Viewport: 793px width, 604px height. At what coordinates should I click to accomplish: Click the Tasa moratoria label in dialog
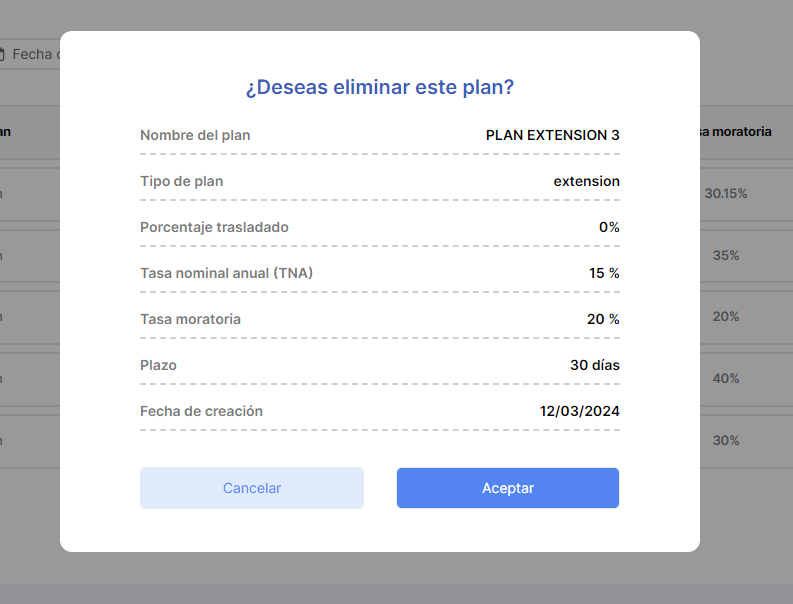pyautogui.click(x=190, y=319)
